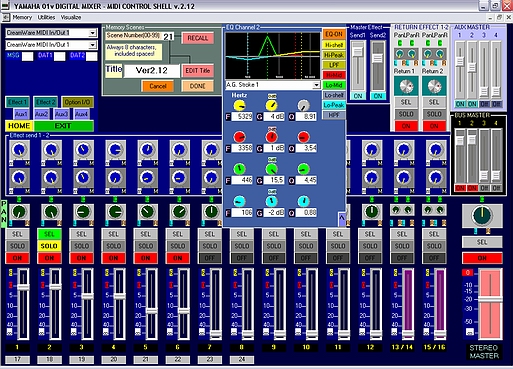Click the RECALL scene button
This screenshot has height=369, width=513.
(198, 38)
